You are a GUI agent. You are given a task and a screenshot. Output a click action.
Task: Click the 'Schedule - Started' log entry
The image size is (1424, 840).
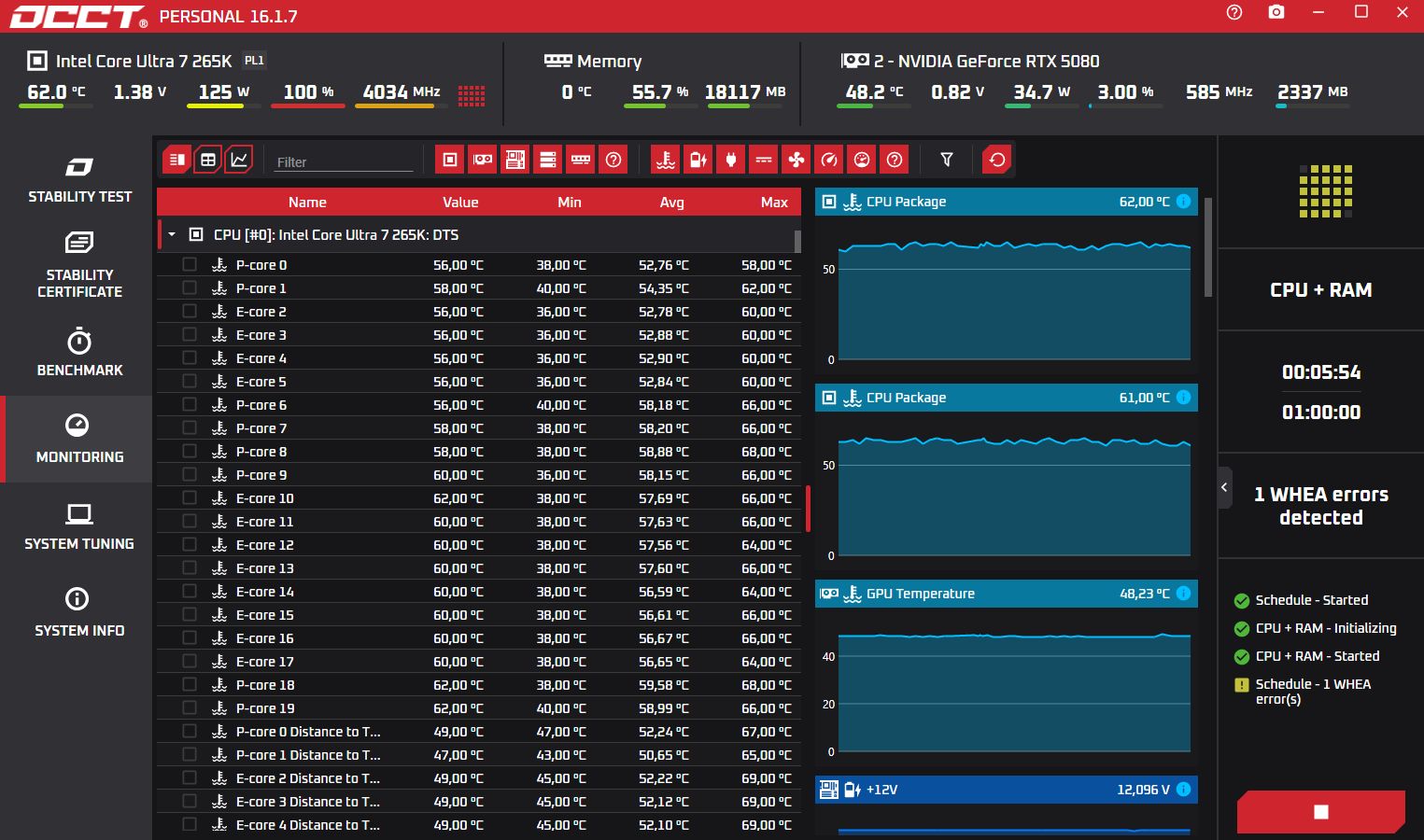pyautogui.click(x=1301, y=600)
